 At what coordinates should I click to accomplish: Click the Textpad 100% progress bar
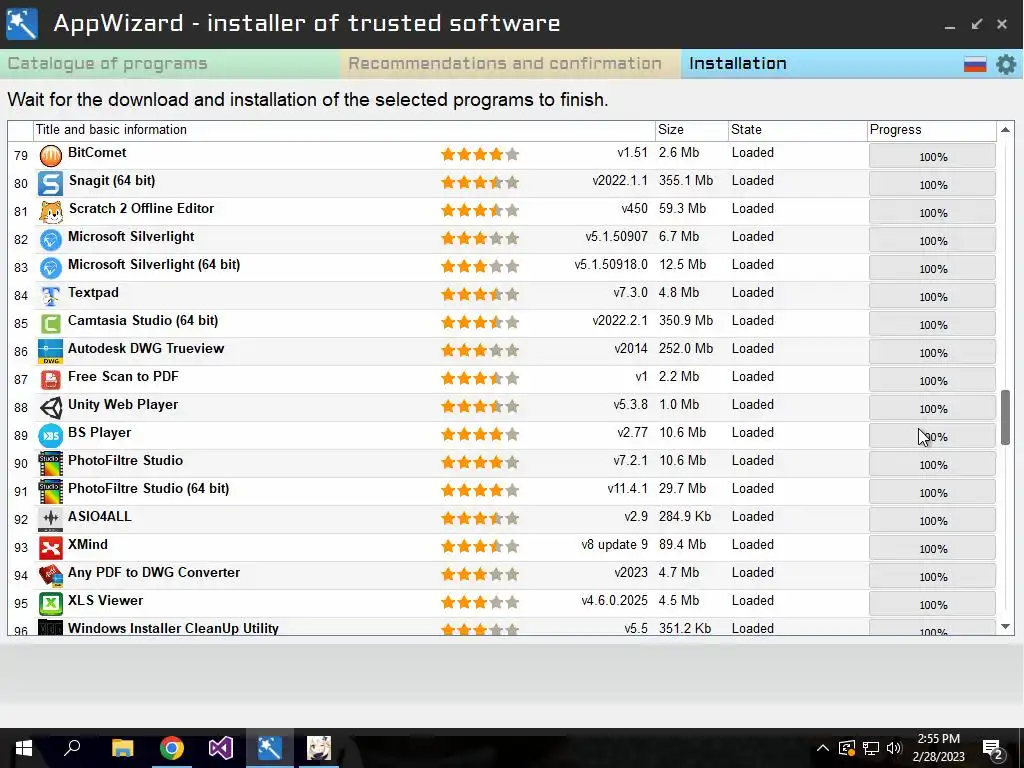click(933, 296)
